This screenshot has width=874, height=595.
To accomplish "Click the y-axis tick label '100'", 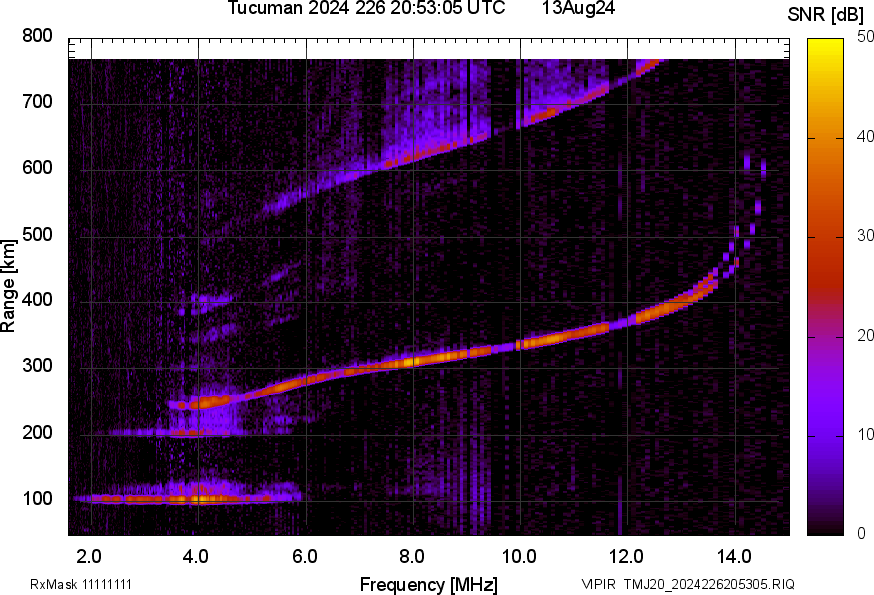I will click(x=37, y=499).
